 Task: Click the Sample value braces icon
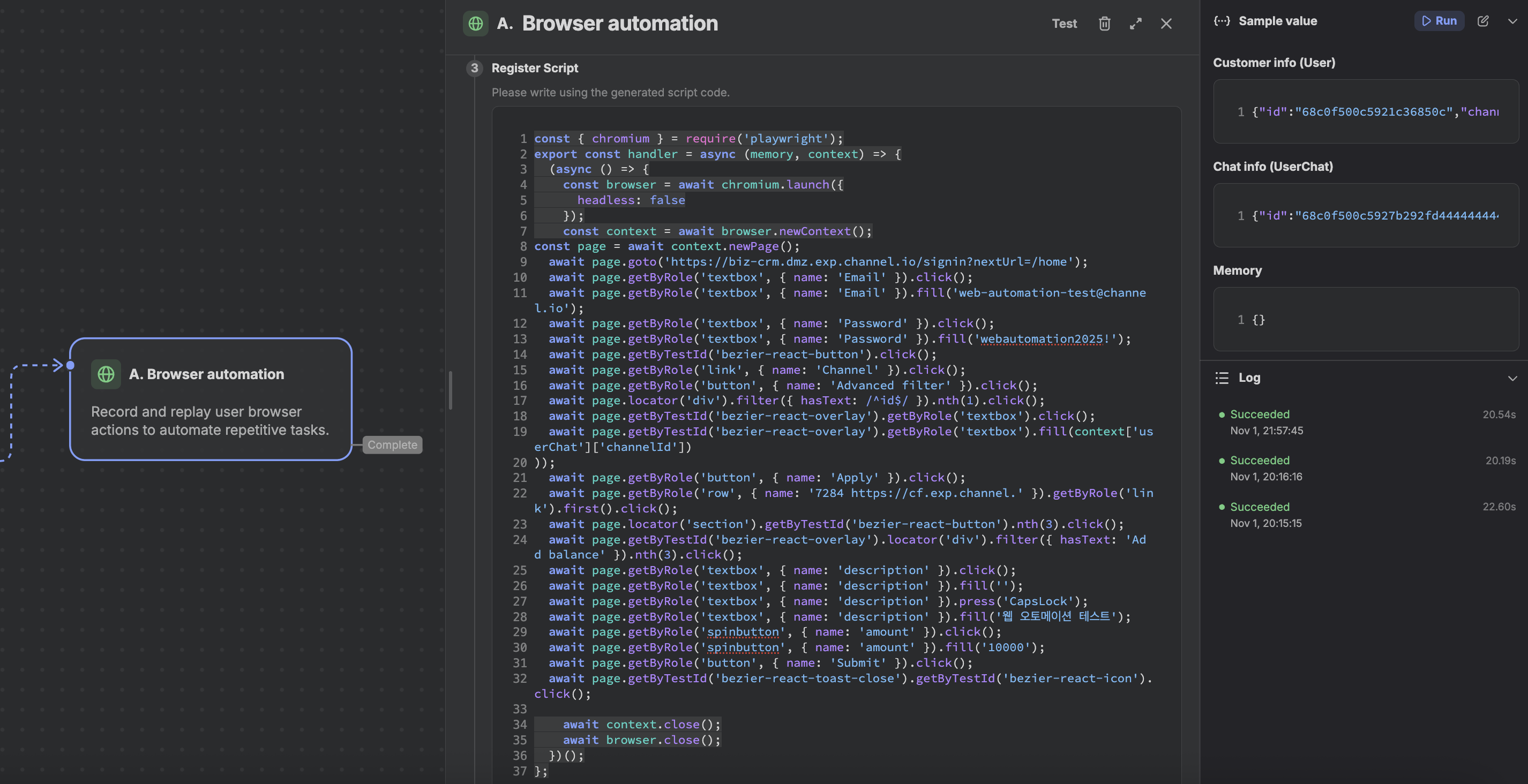pyautogui.click(x=1222, y=21)
